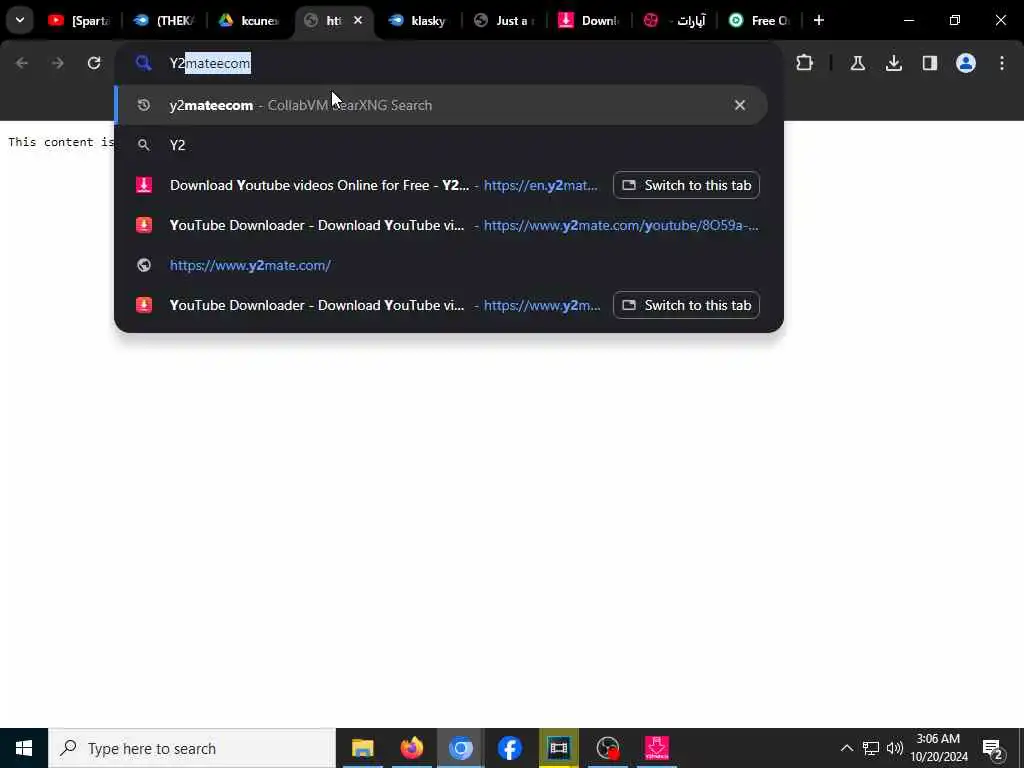Open File Explorer from the taskbar
Screen dimensions: 1024x768
(362, 748)
